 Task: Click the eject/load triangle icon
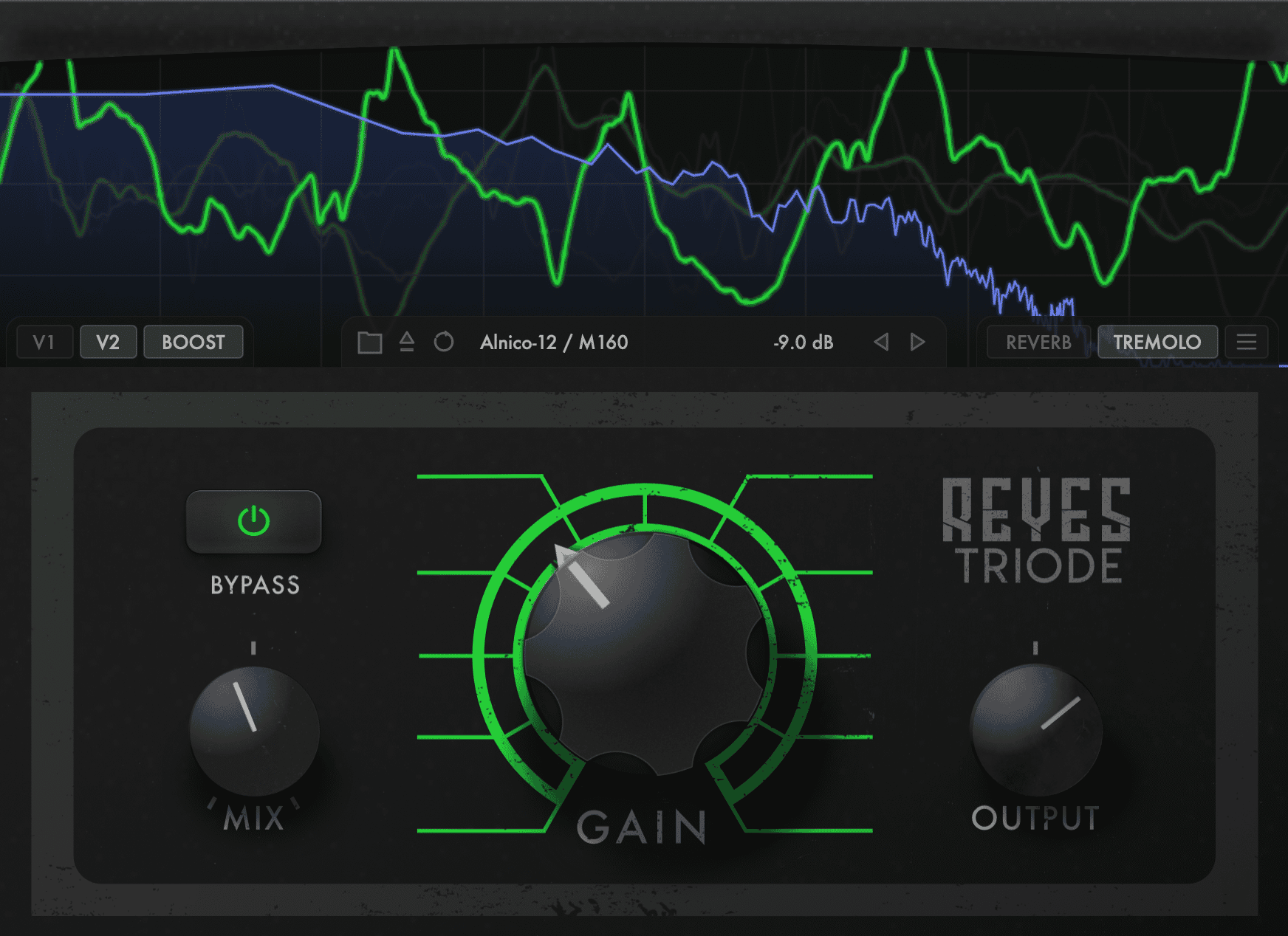(407, 342)
